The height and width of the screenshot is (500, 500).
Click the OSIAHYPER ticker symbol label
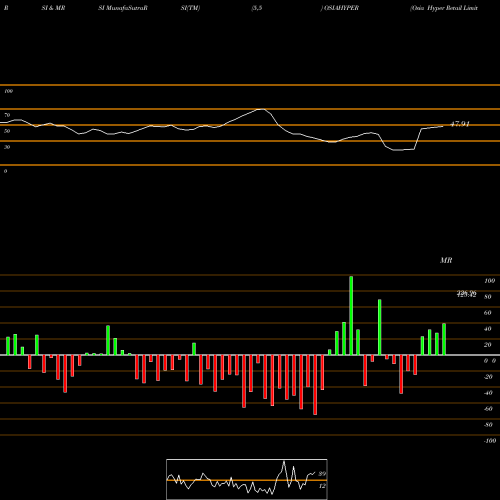342,8
